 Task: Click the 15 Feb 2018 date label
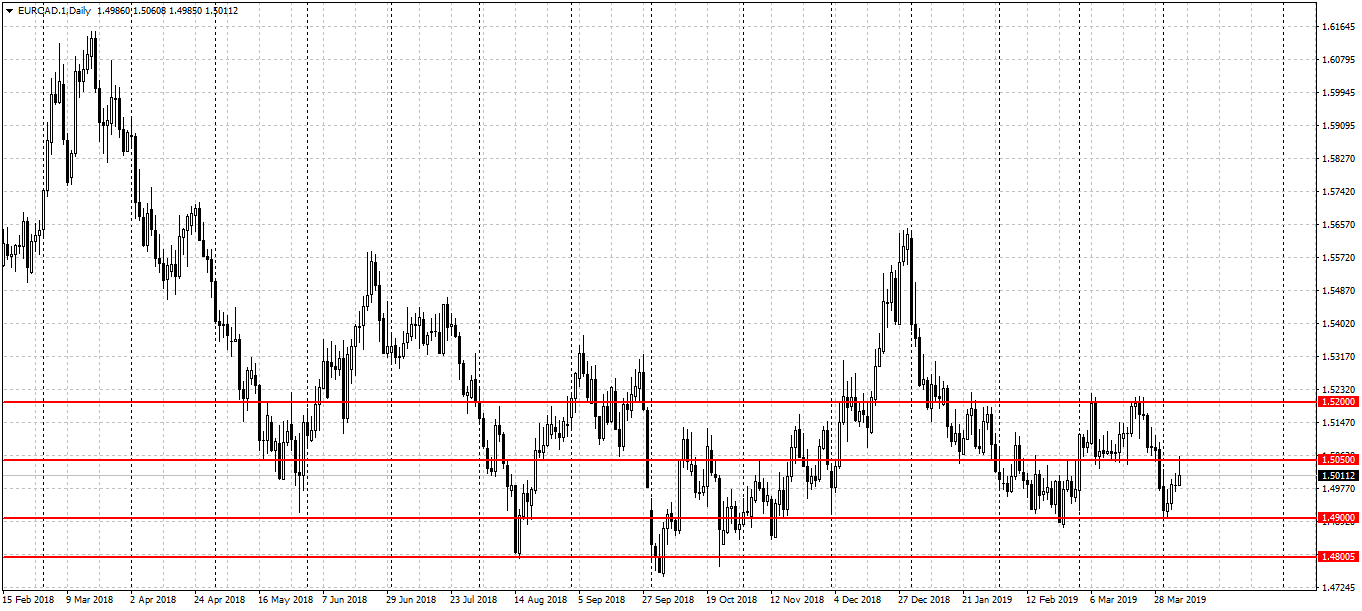click(x=29, y=600)
